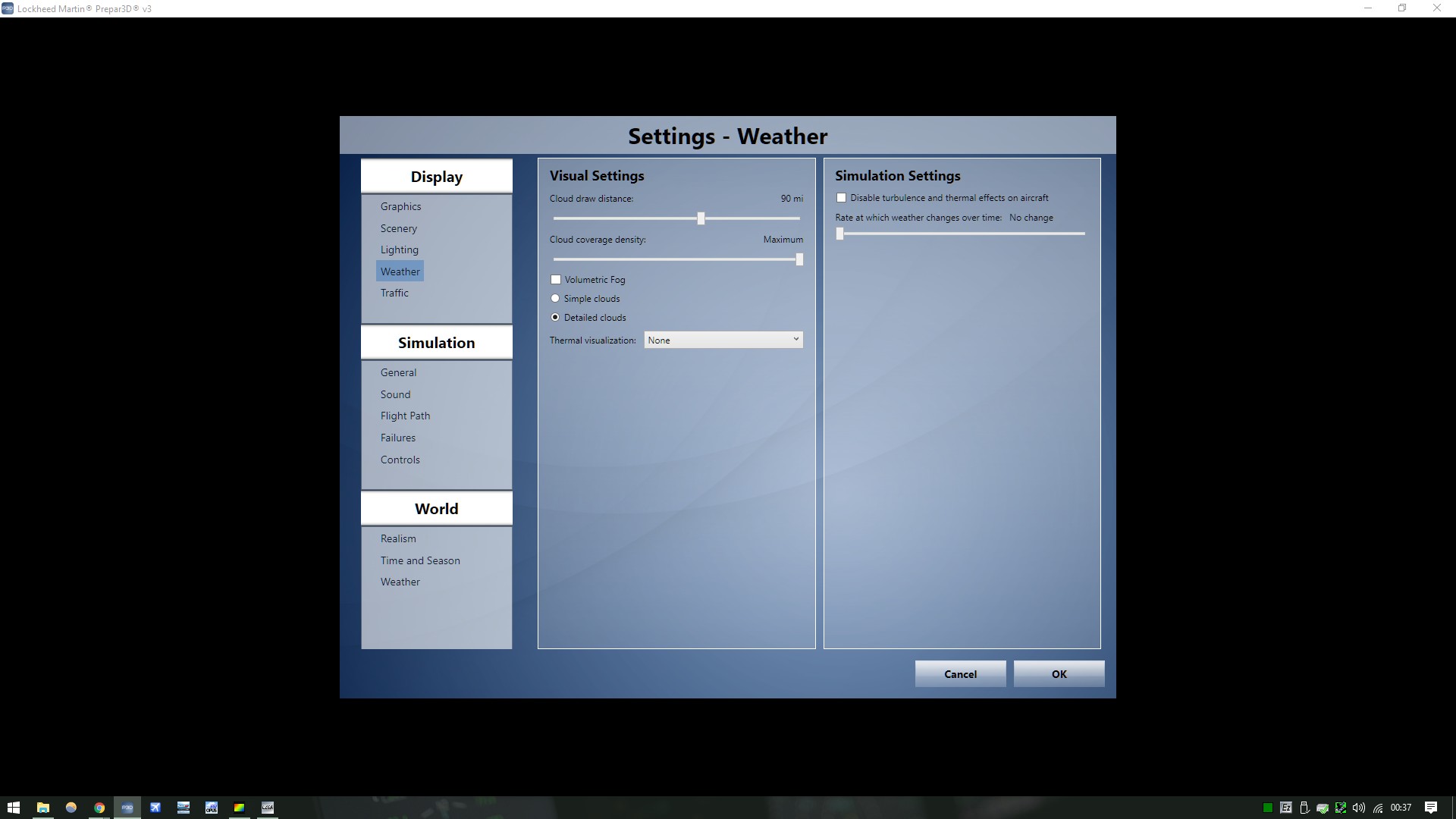Click the Scenery settings icon
The width and height of the screenshot is (1456, 819).
[x=397, y=227]
